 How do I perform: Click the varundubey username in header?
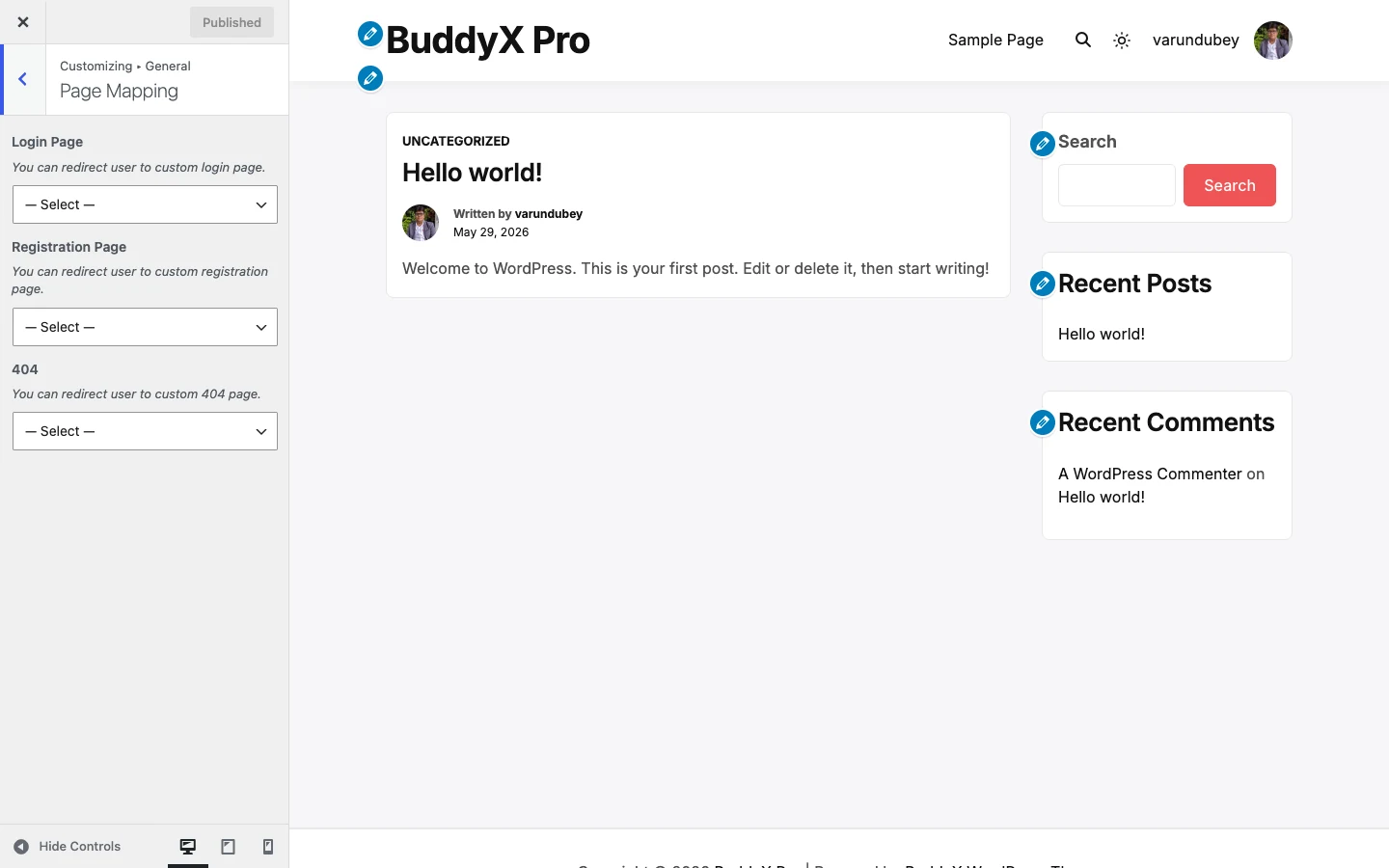pyautogui.click(x=1195, y=40)
